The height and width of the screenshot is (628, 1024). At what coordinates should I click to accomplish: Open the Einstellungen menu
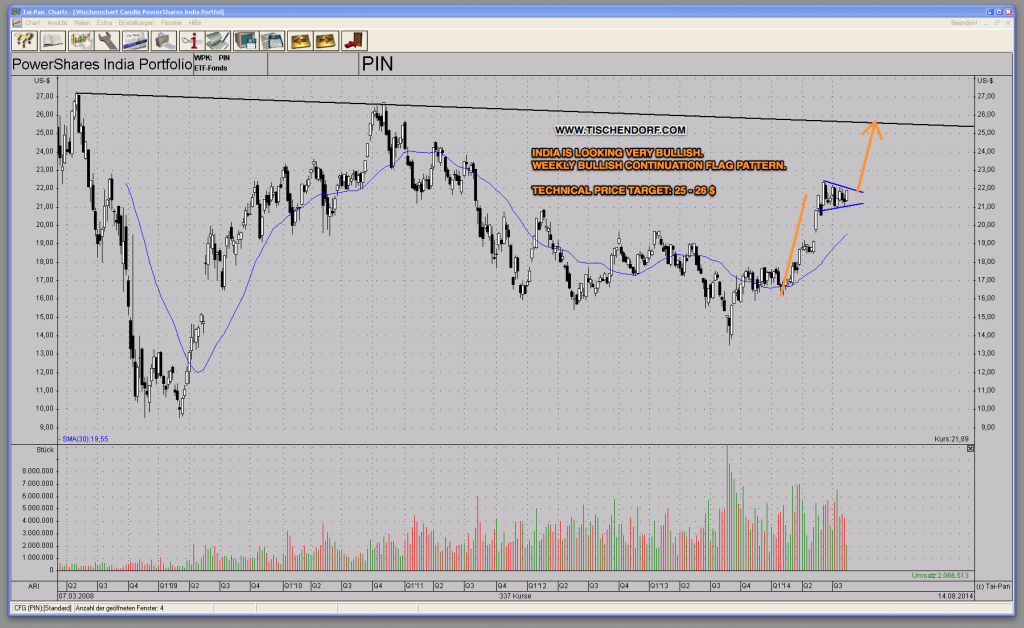pos(135,22)
